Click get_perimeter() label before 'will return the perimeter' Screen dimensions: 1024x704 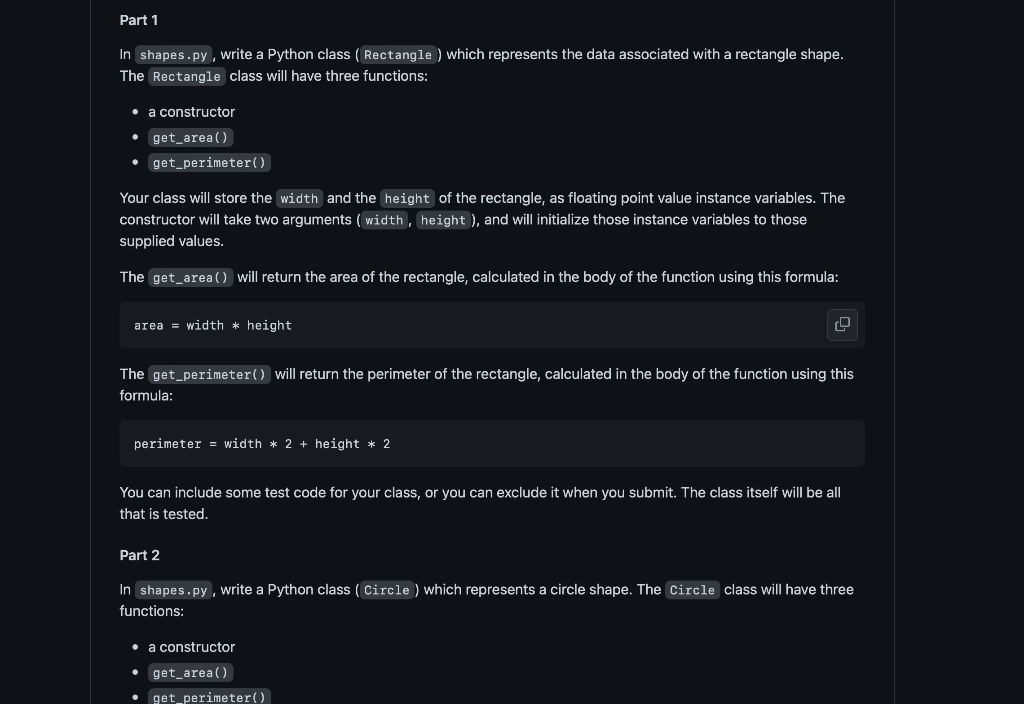(209, 375)
